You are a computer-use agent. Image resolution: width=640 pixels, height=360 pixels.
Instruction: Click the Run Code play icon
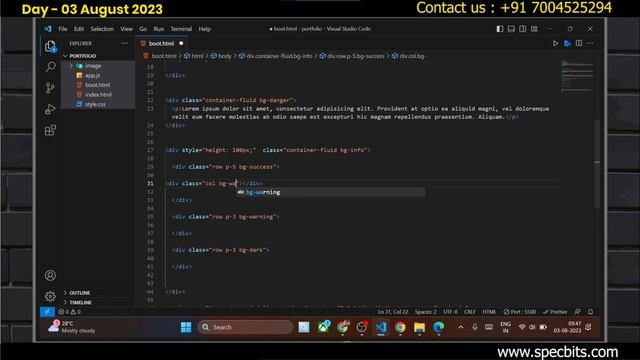coord(555,43)
